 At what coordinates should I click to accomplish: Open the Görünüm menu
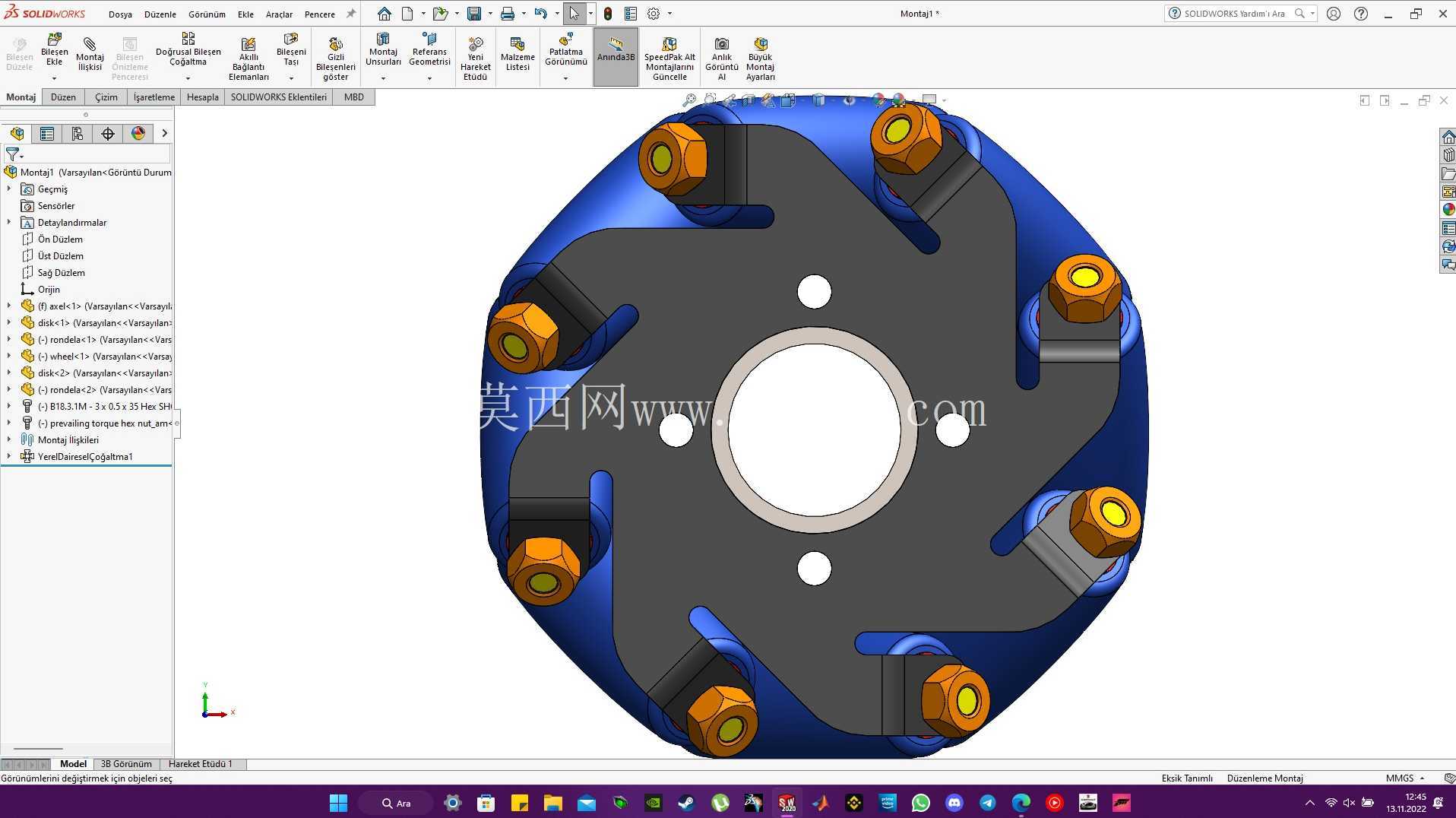pos(207,14)
